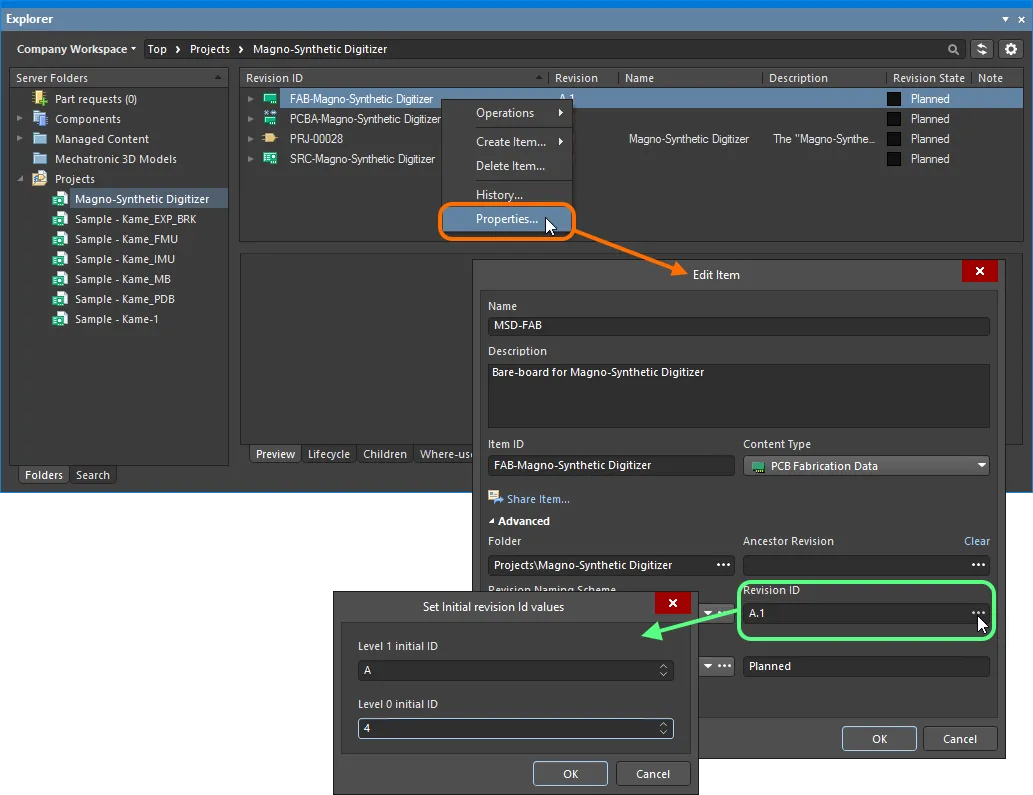Click the PRJ-00028 item icon
The height and width of the screenshot is (795, 1033).
pos(270,138)
